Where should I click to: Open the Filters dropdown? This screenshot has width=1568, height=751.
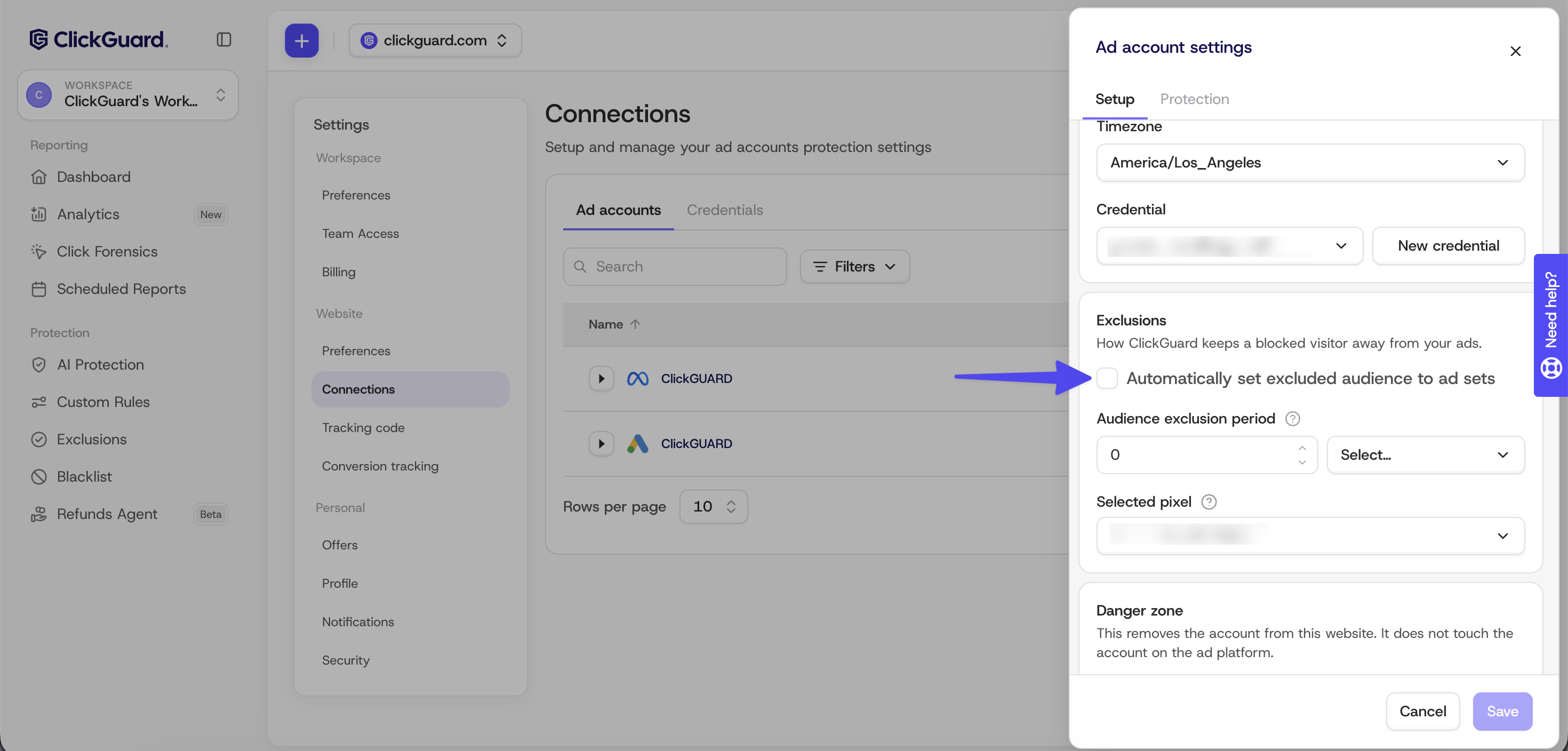tap(854, 267)
